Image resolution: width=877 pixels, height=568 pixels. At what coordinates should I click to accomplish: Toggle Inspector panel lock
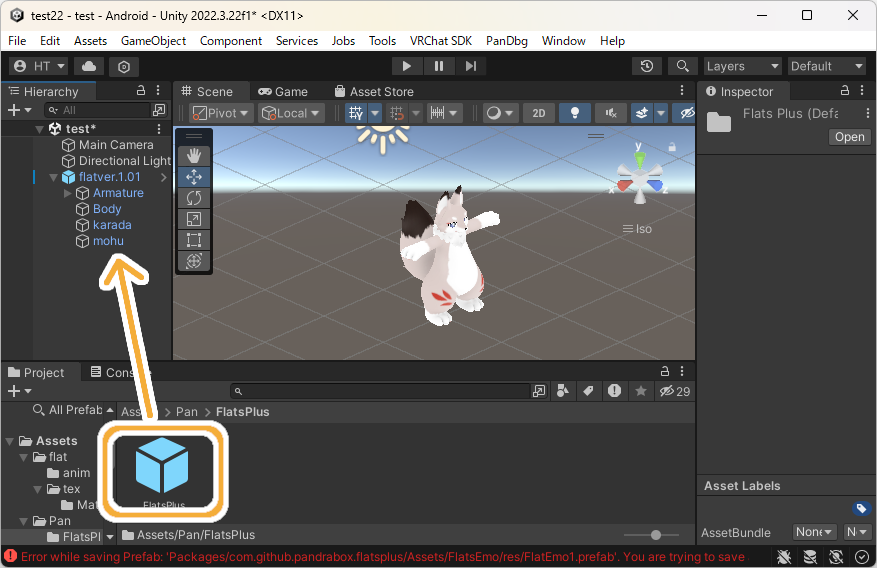point(845,90)
